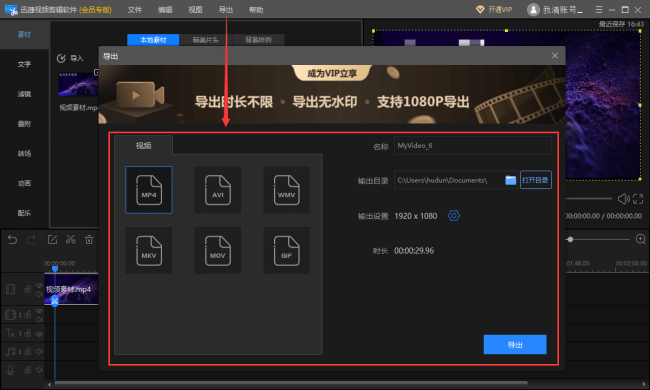Screen dimensions: 650x390
Task: Open the 文件 menu
Action: (x=134, y=10)
